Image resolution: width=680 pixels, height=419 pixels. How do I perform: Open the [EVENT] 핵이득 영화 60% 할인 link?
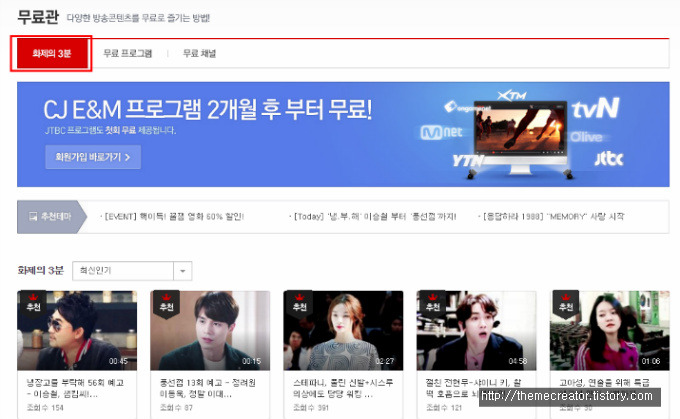pyautogui.click(x=172, y=216)
